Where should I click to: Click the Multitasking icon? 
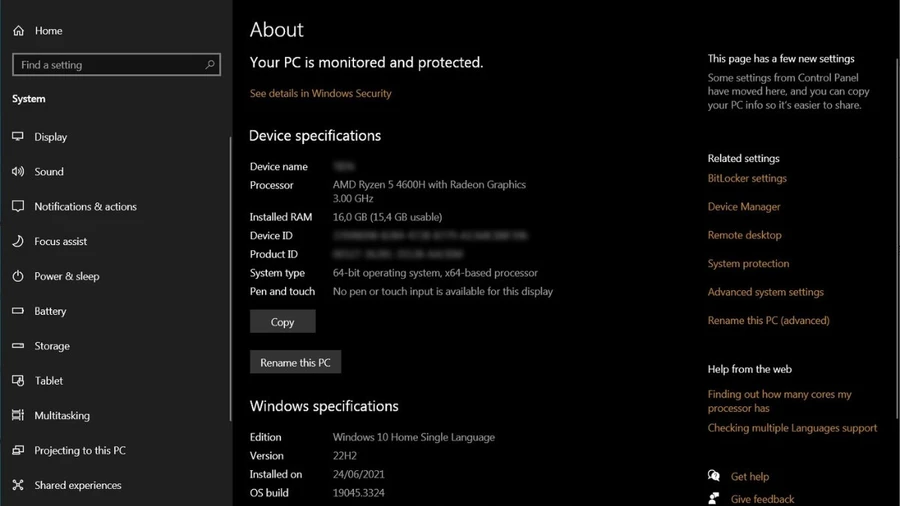pyautogui.click(x=18, y=415)
